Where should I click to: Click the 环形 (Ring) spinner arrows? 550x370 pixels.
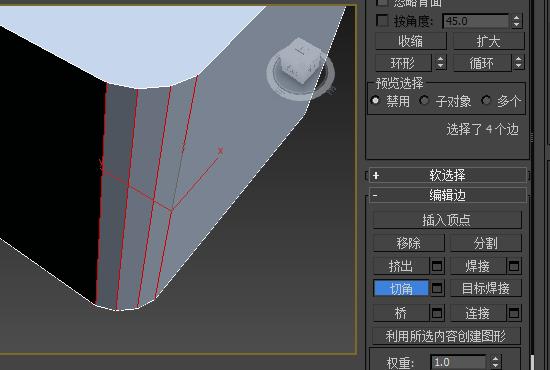coord(441,63)
